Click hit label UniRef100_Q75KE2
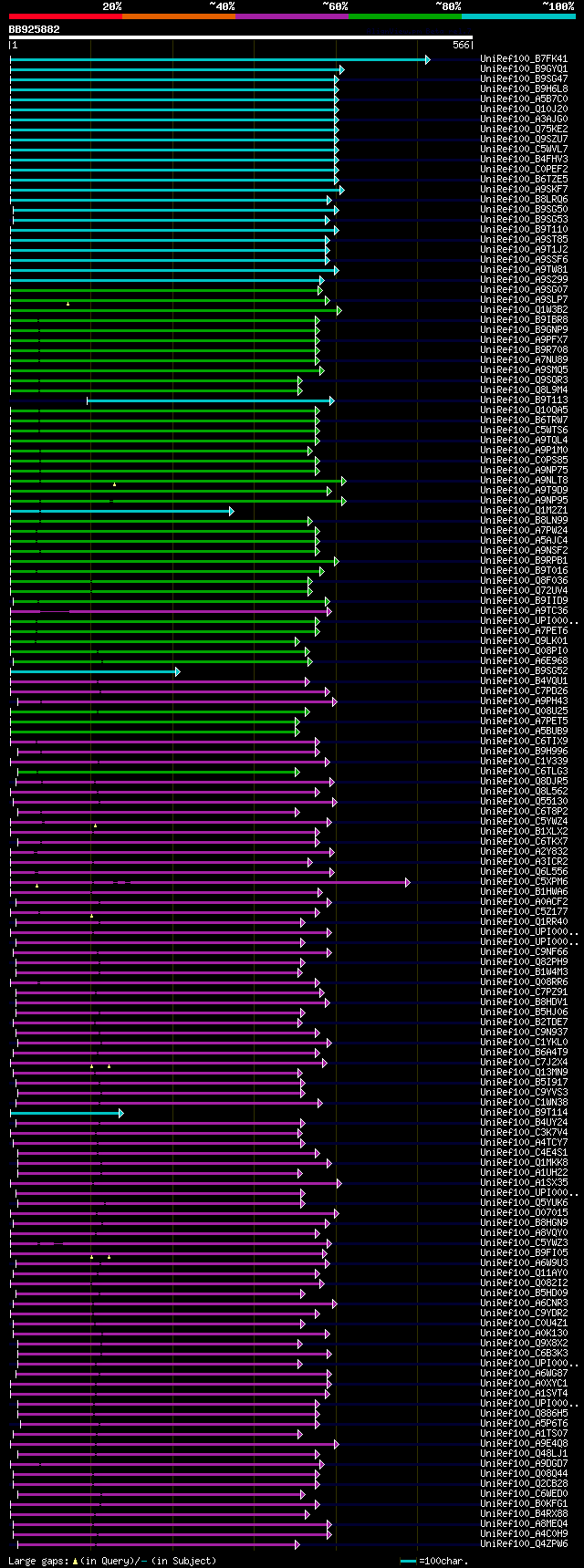Screen dimensions: 584x1568 [x=524, y=129]
